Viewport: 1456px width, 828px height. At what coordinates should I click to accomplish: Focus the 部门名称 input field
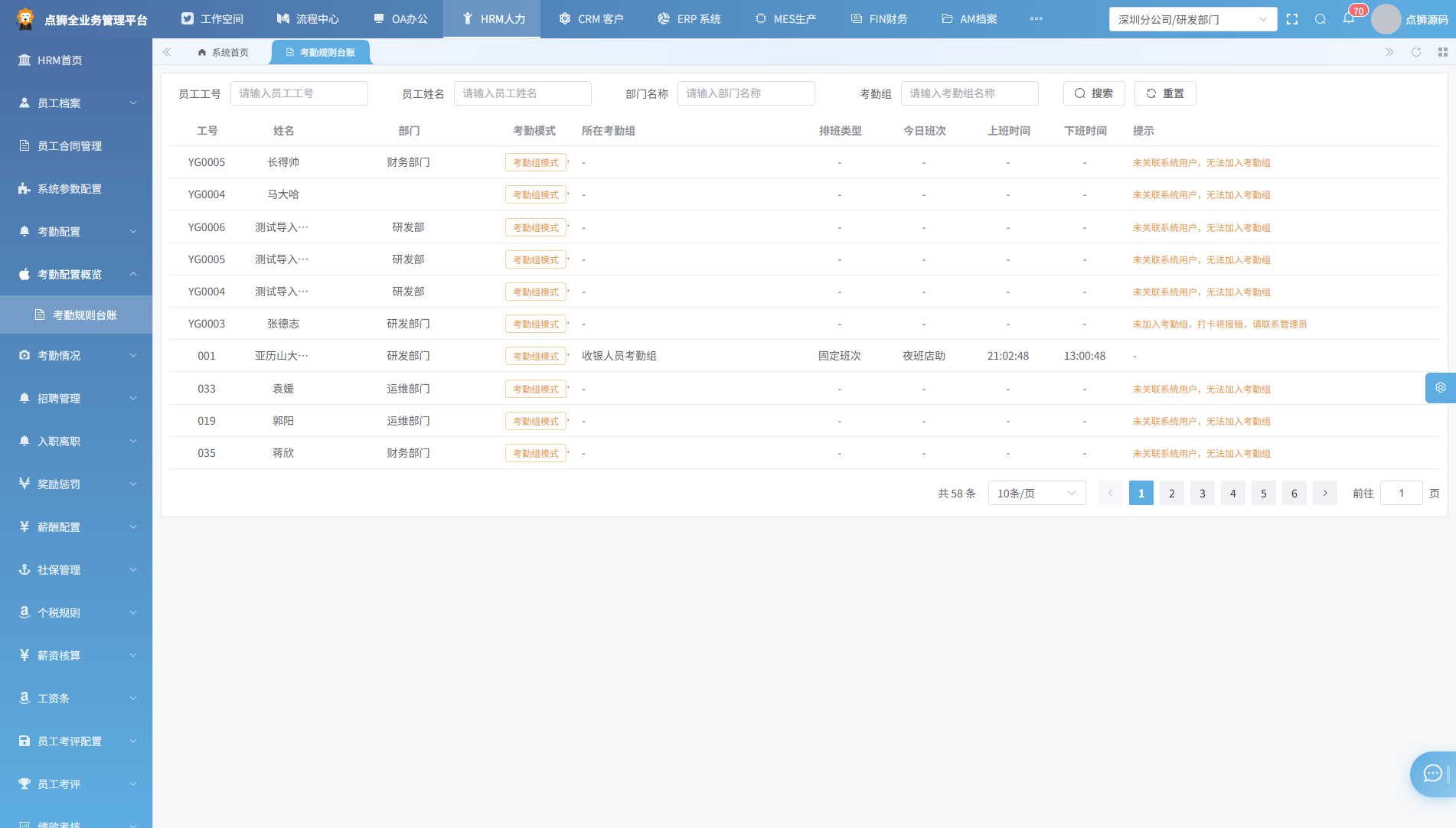coord(746,93)
